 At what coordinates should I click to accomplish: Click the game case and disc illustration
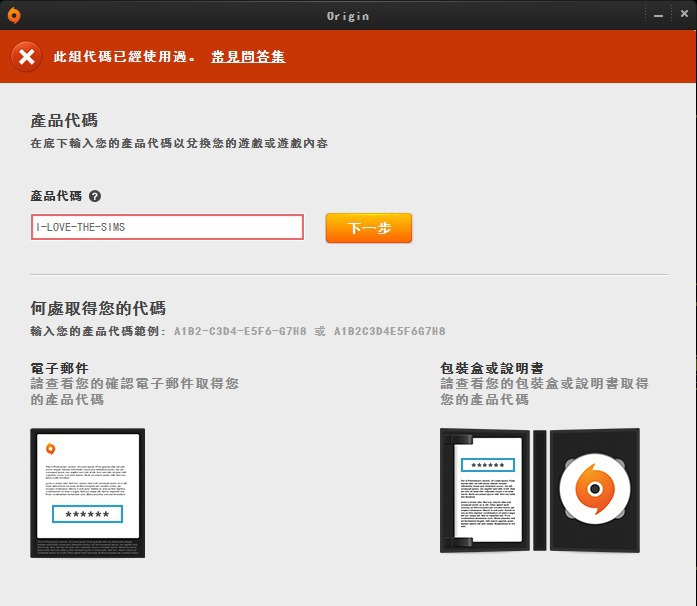point(540,490)
